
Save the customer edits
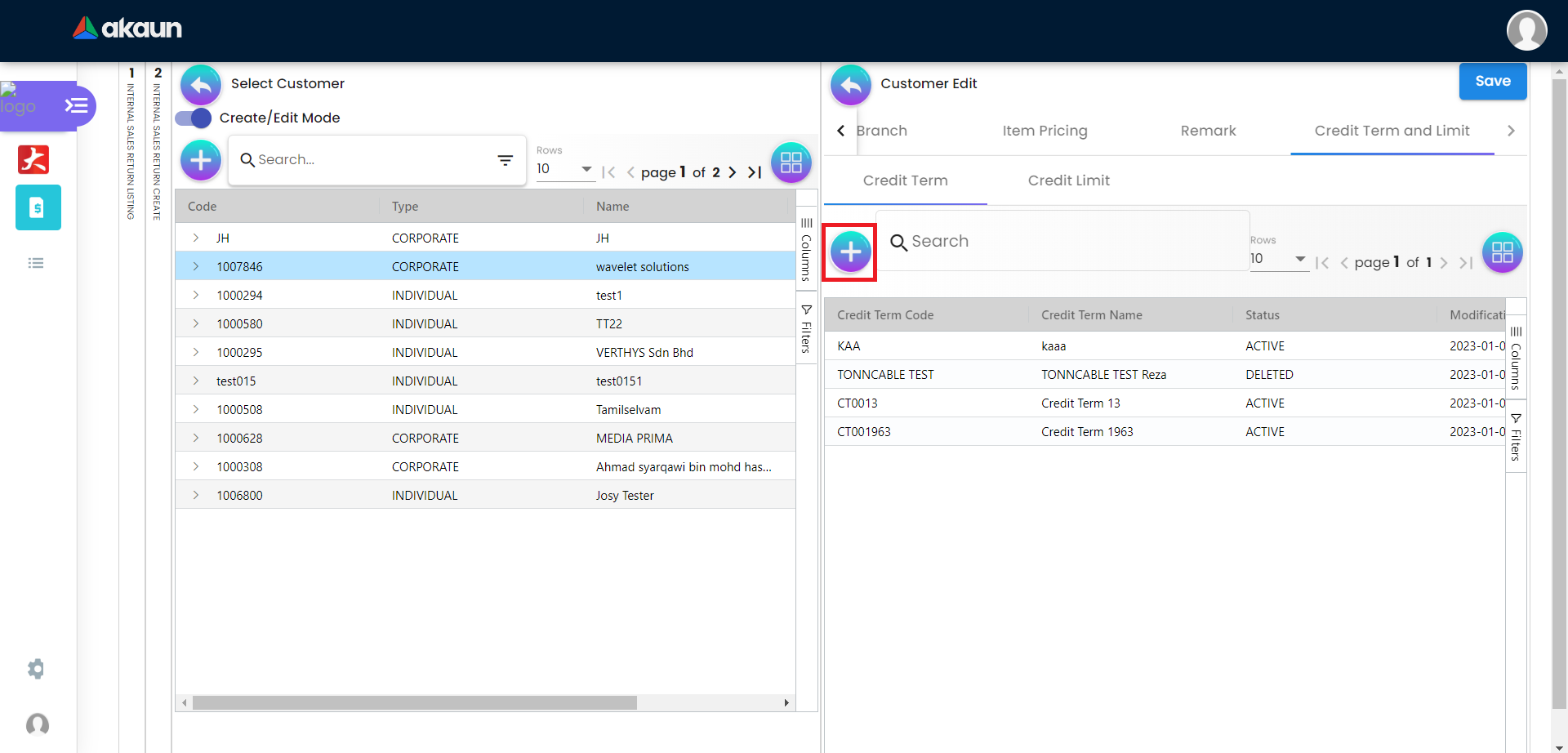[x=1492, y=81]
